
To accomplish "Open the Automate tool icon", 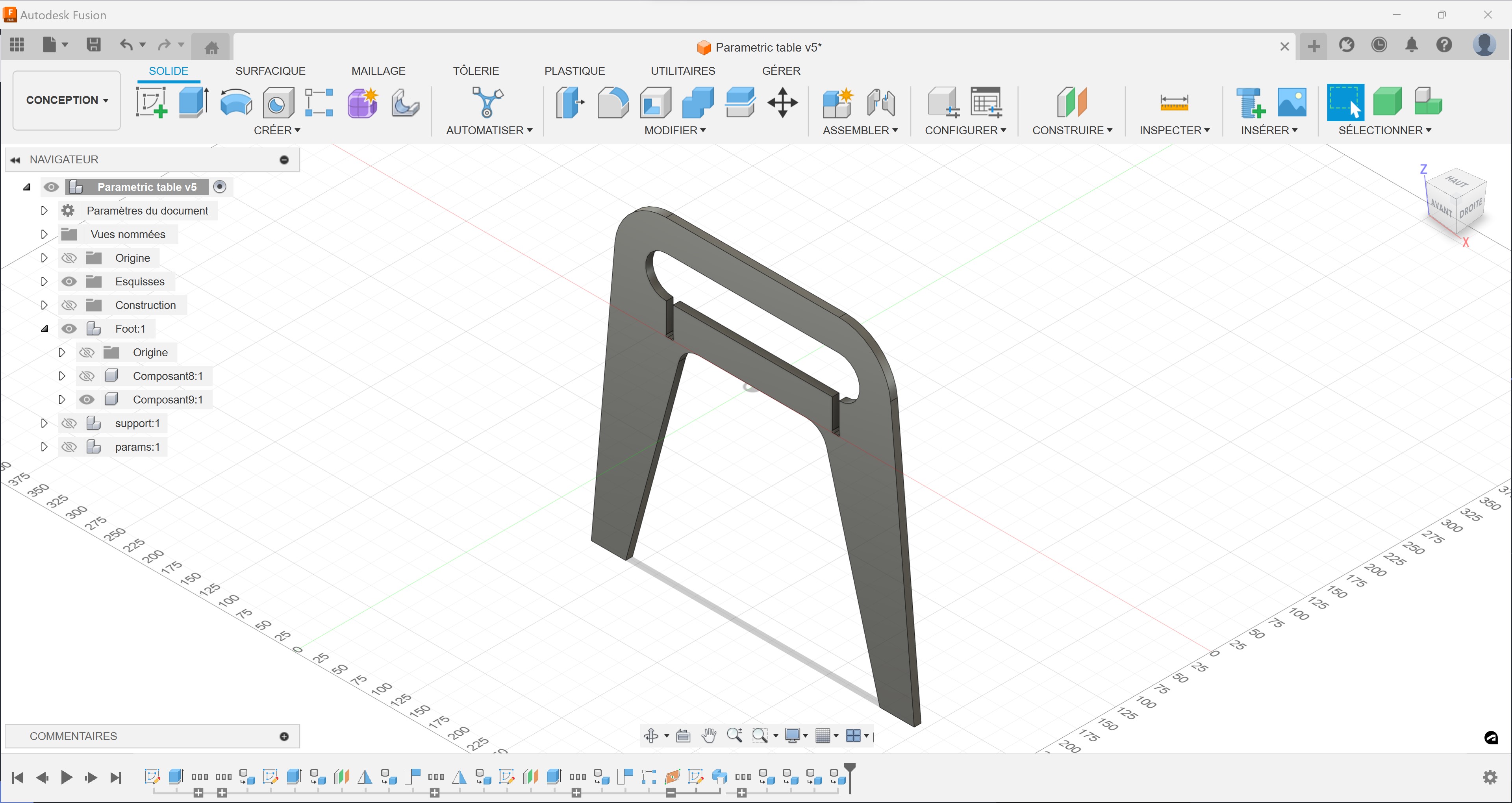I will click(x=488, y=103).
